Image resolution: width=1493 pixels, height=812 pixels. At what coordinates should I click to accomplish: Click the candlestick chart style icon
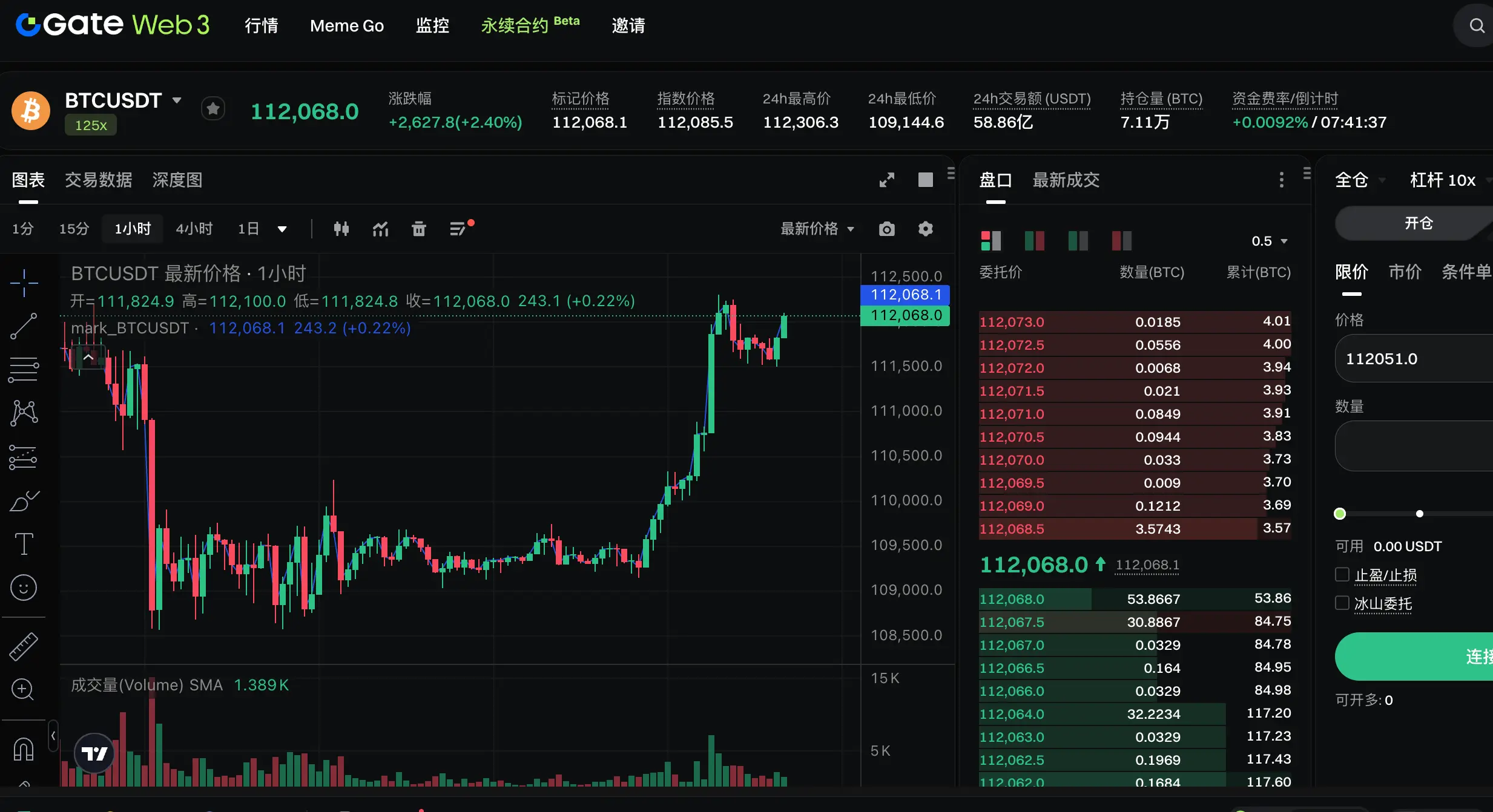[x=341, y=229]
